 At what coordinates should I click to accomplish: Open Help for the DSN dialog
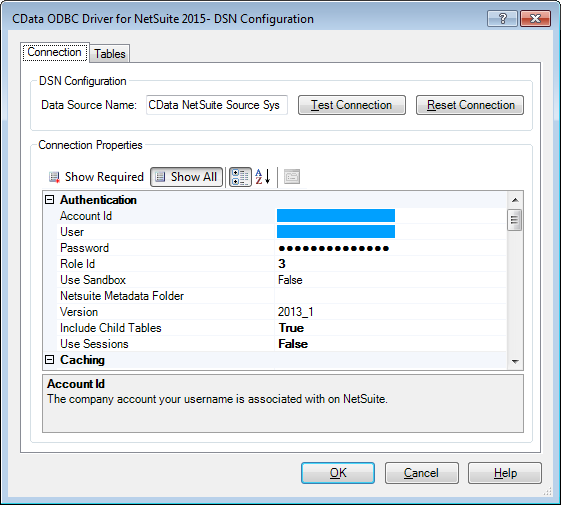505,473
